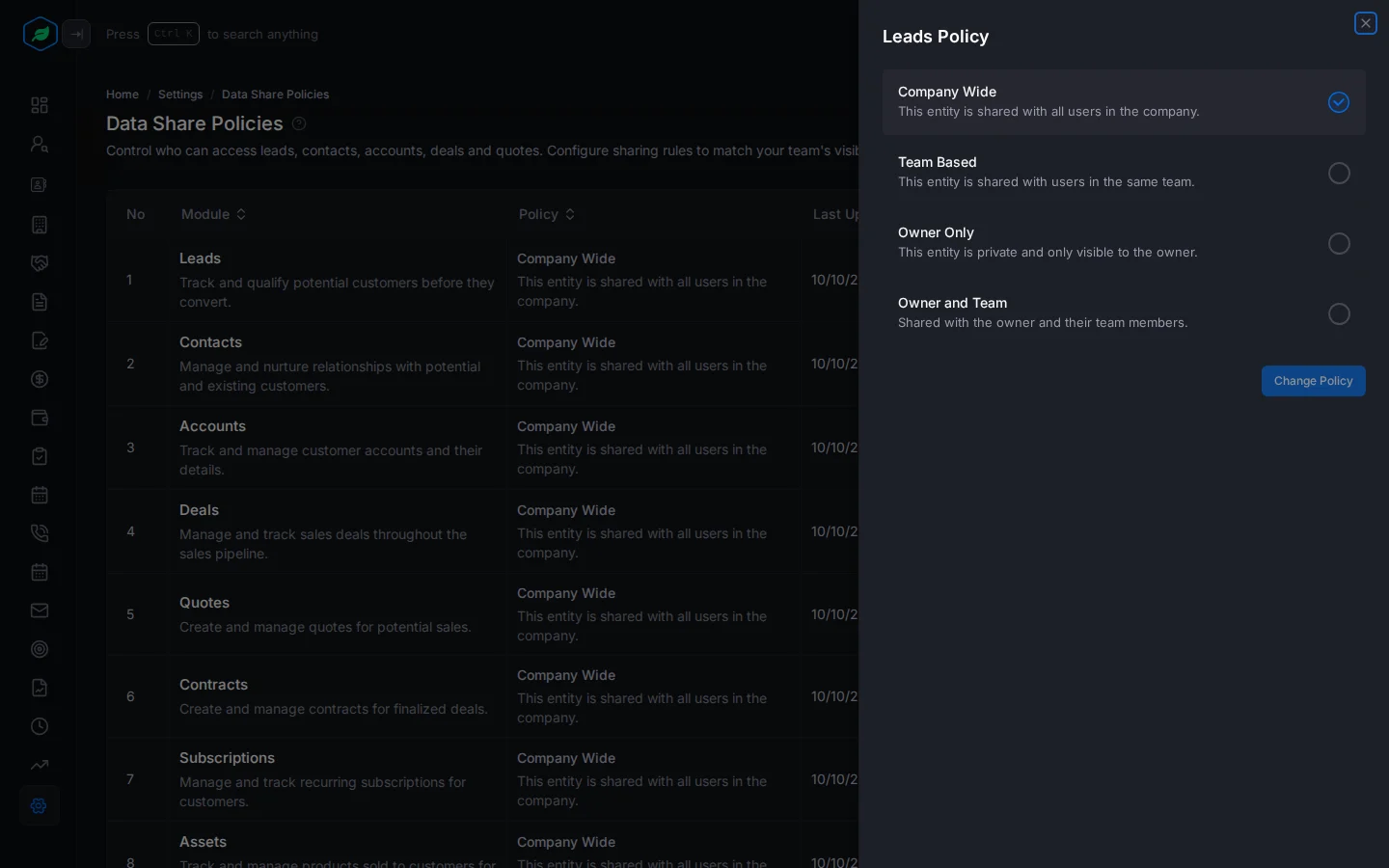This screenshot has width=1389, height=868.
Task: Open the envelope mail icon in sidebar
Action: [40, 610]
